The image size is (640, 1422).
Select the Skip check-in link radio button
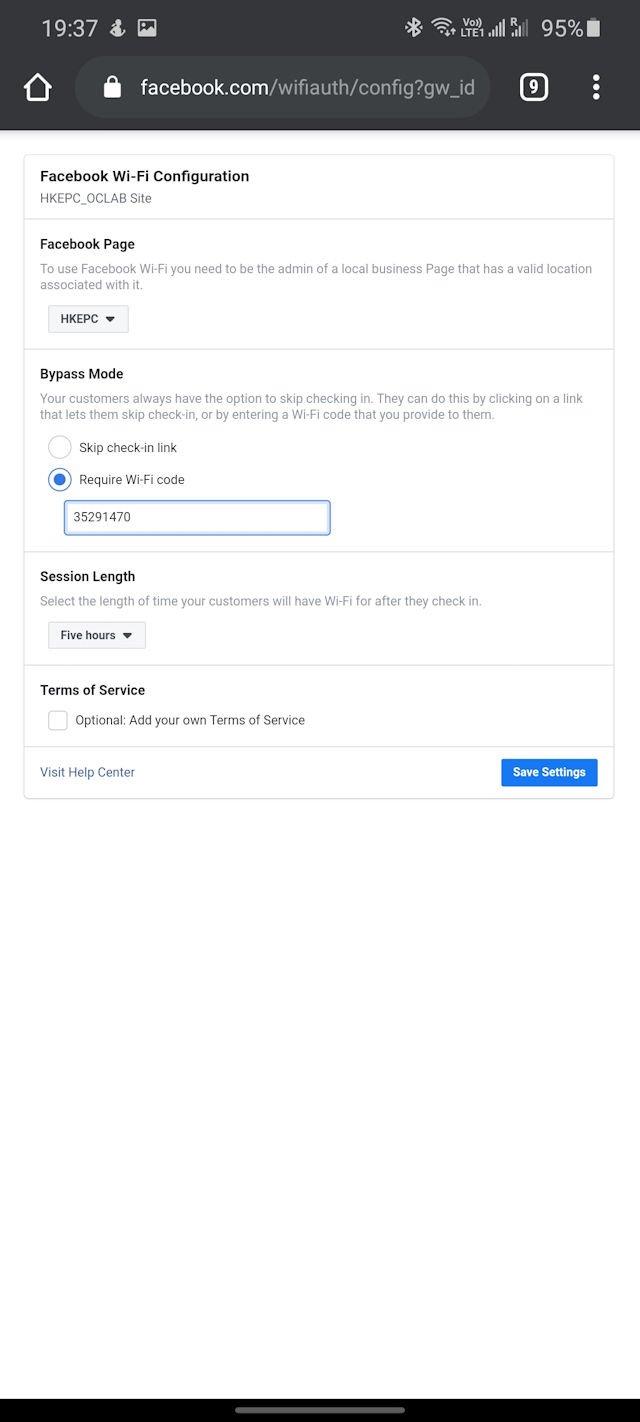(x=60, y=448)
